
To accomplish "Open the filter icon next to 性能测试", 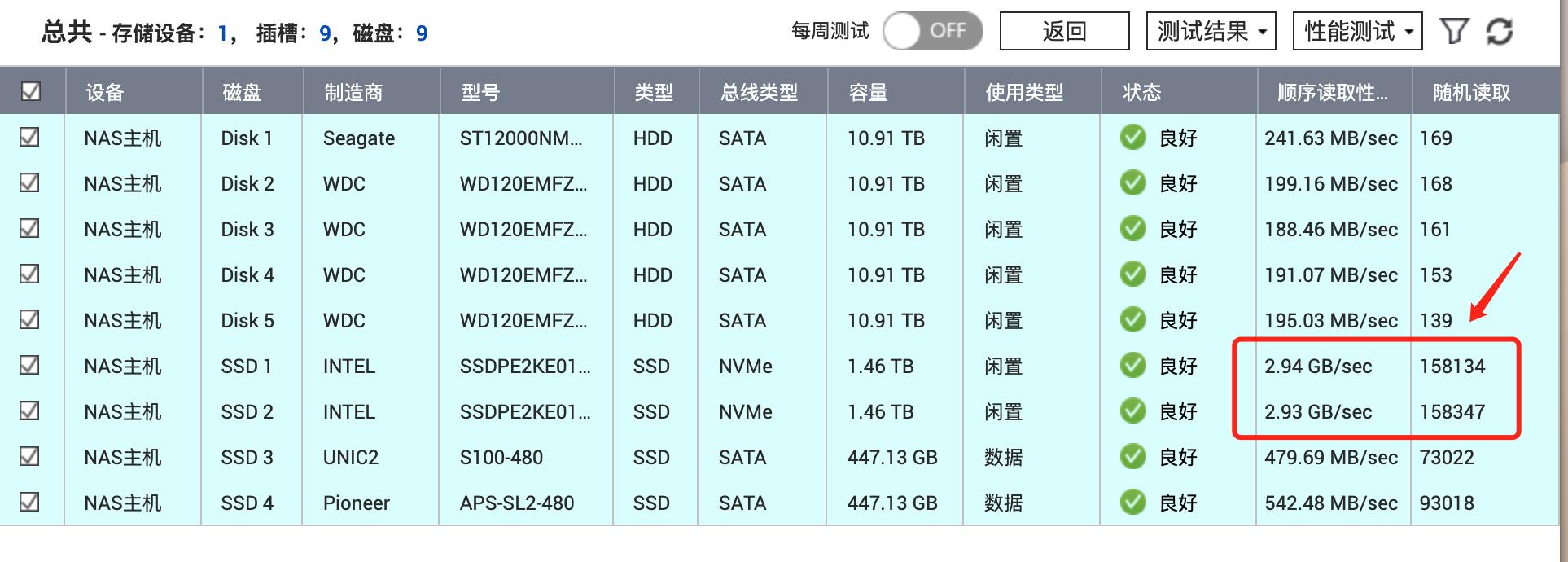I will tap(1456, 31).
